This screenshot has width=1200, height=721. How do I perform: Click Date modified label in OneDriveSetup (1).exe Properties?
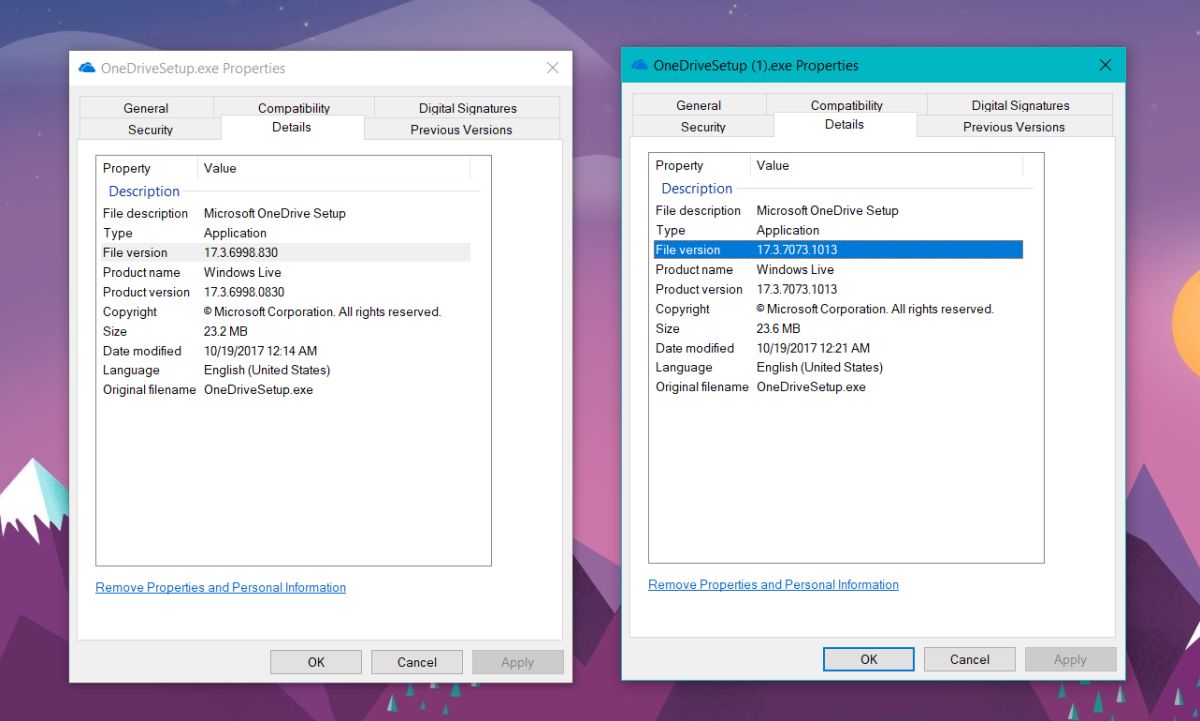[695, 348]
